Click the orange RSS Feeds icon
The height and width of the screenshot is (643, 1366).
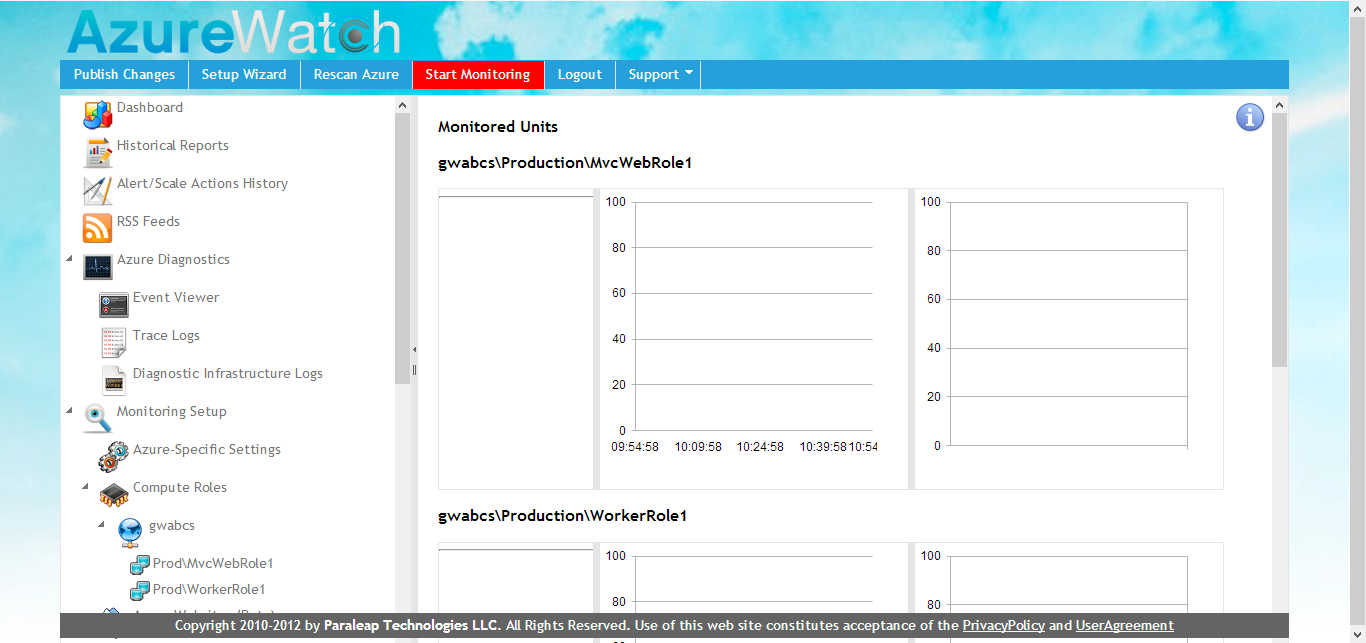97,228
